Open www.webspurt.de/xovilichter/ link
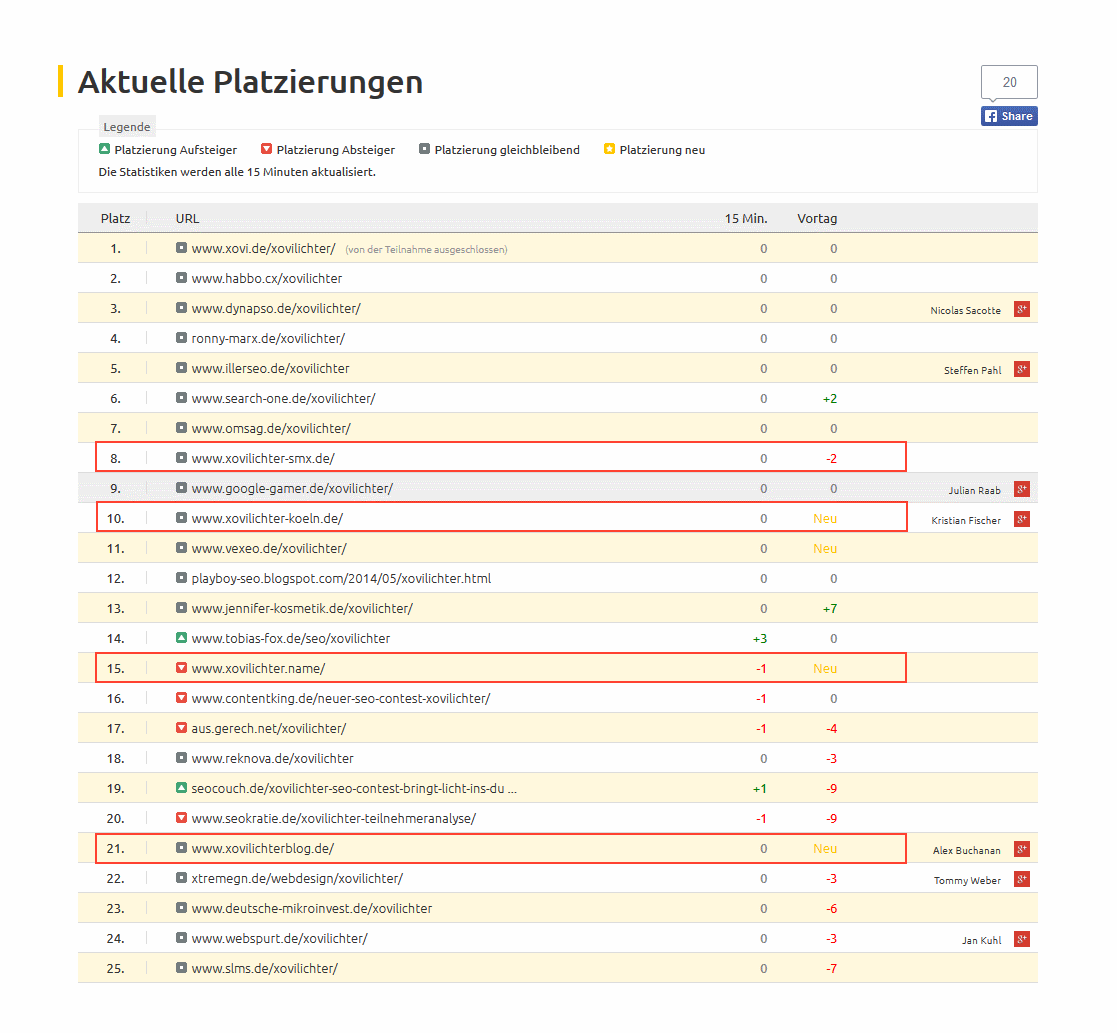 (x=279, y=938)
